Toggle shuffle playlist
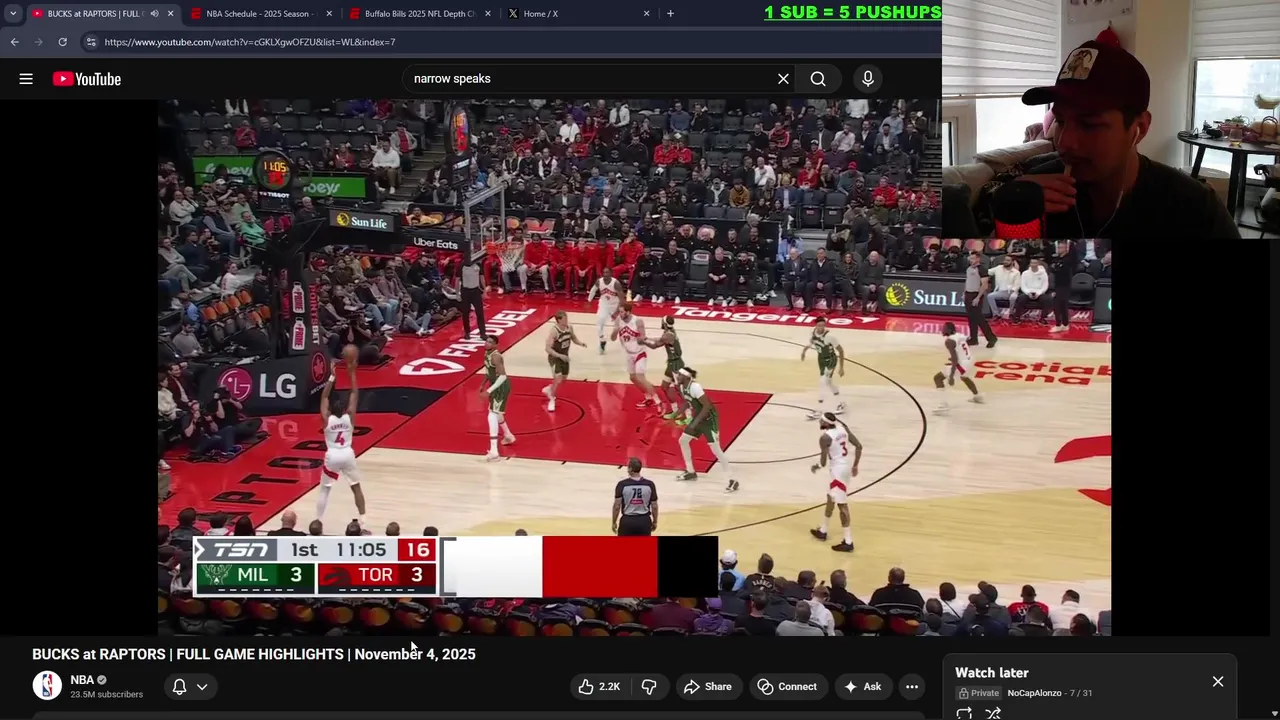 pyautogui.click(x=993, y=713)
